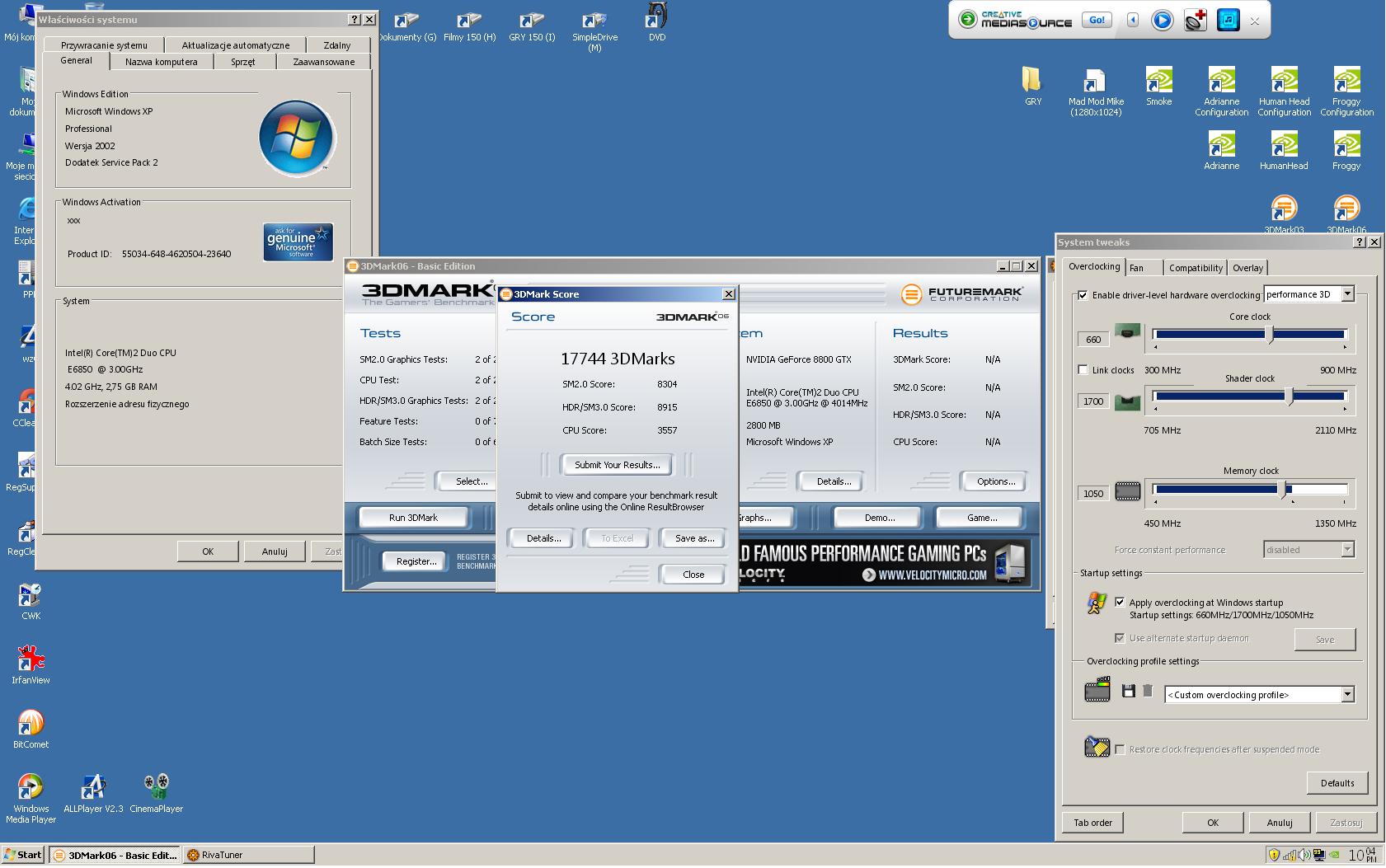Toggle Enable driver-level hardware overclocking checkbox
This screenshot has height=868, width=1386.
click(x=1083, y=295)
